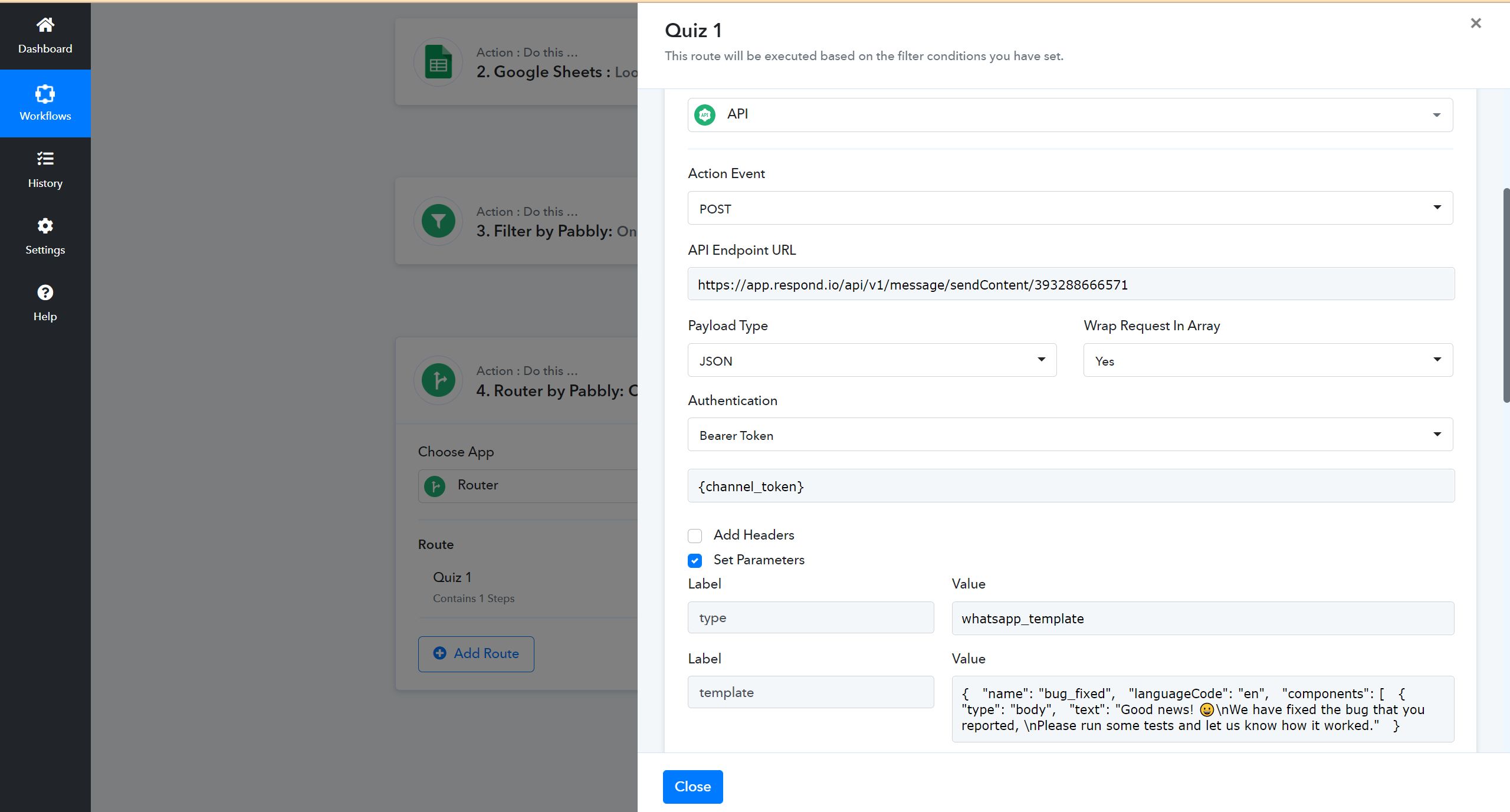The width and height of the screenshot is (1510, 812).
Task: Click the 'Payload Type' label
Action: [728, 326]
